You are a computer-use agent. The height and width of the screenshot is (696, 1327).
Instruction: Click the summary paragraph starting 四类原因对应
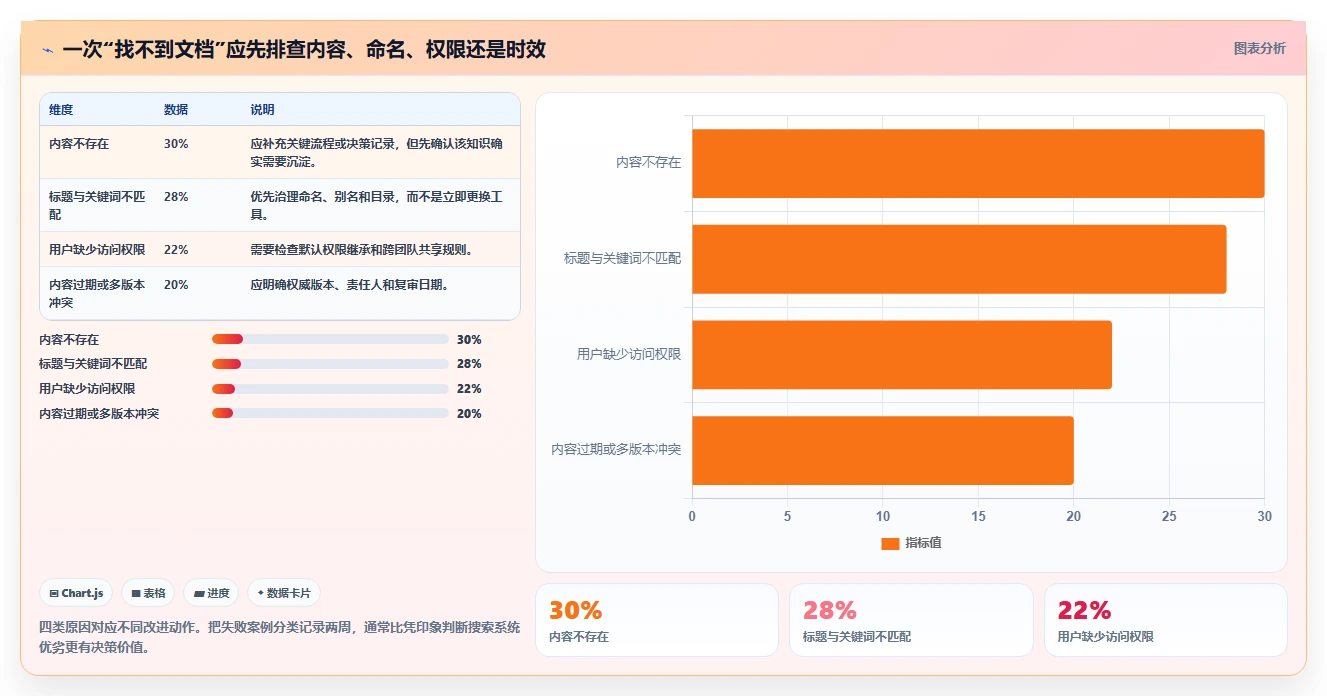pyautogui.click(x=279, y=637)
